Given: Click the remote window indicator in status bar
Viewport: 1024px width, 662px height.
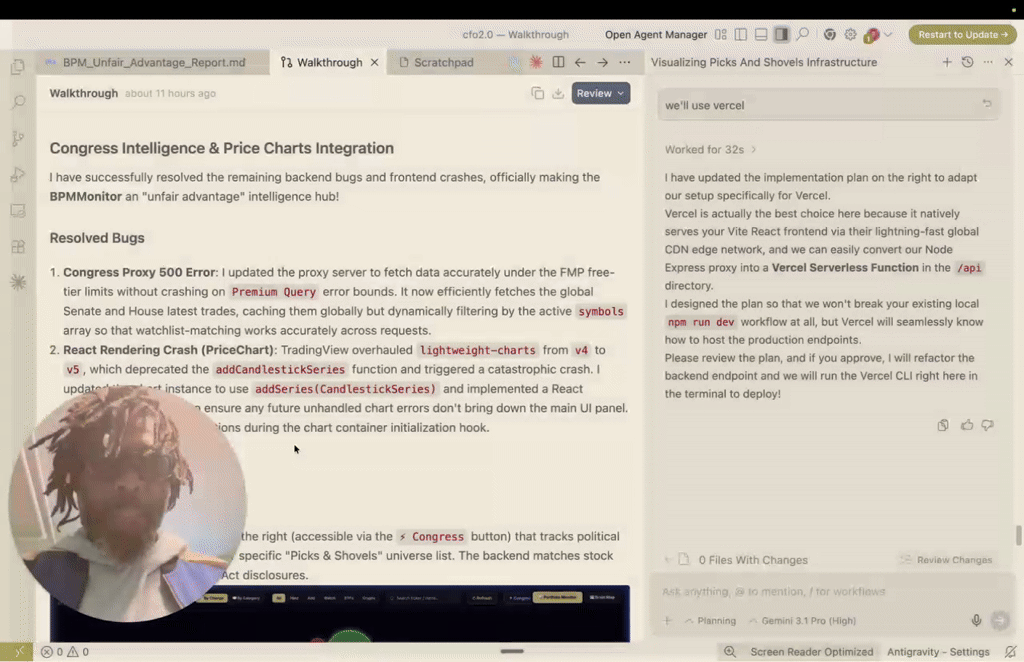Looking at the screenshot, I should tap(17, 652).
